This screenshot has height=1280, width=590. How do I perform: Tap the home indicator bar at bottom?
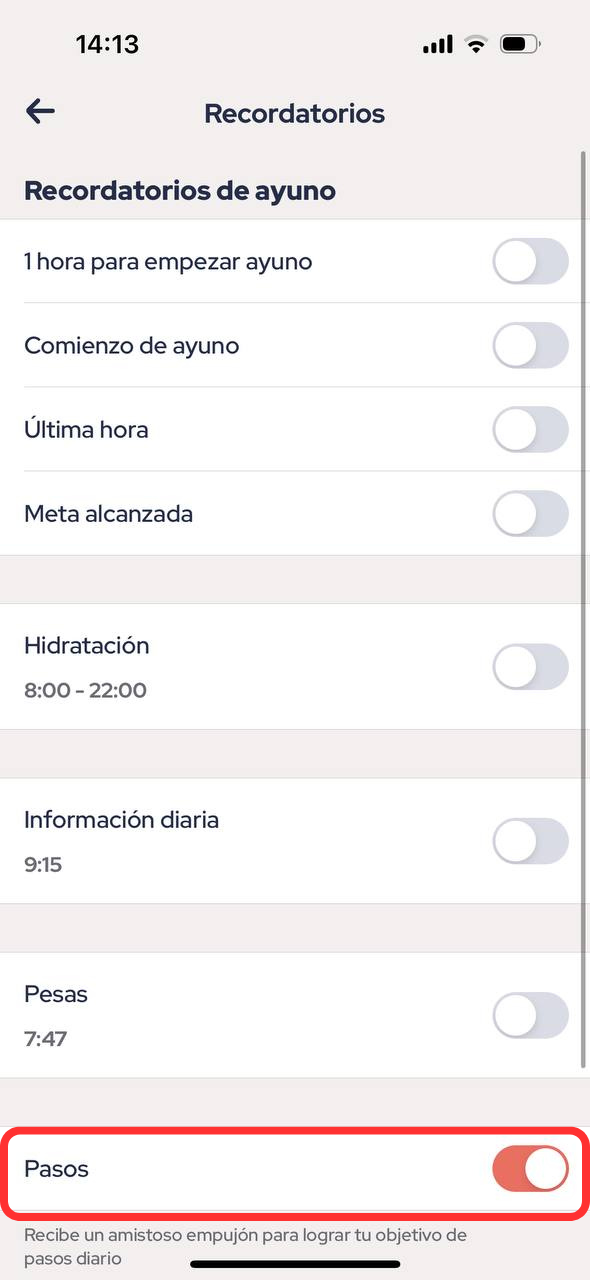pos(295,1264)
